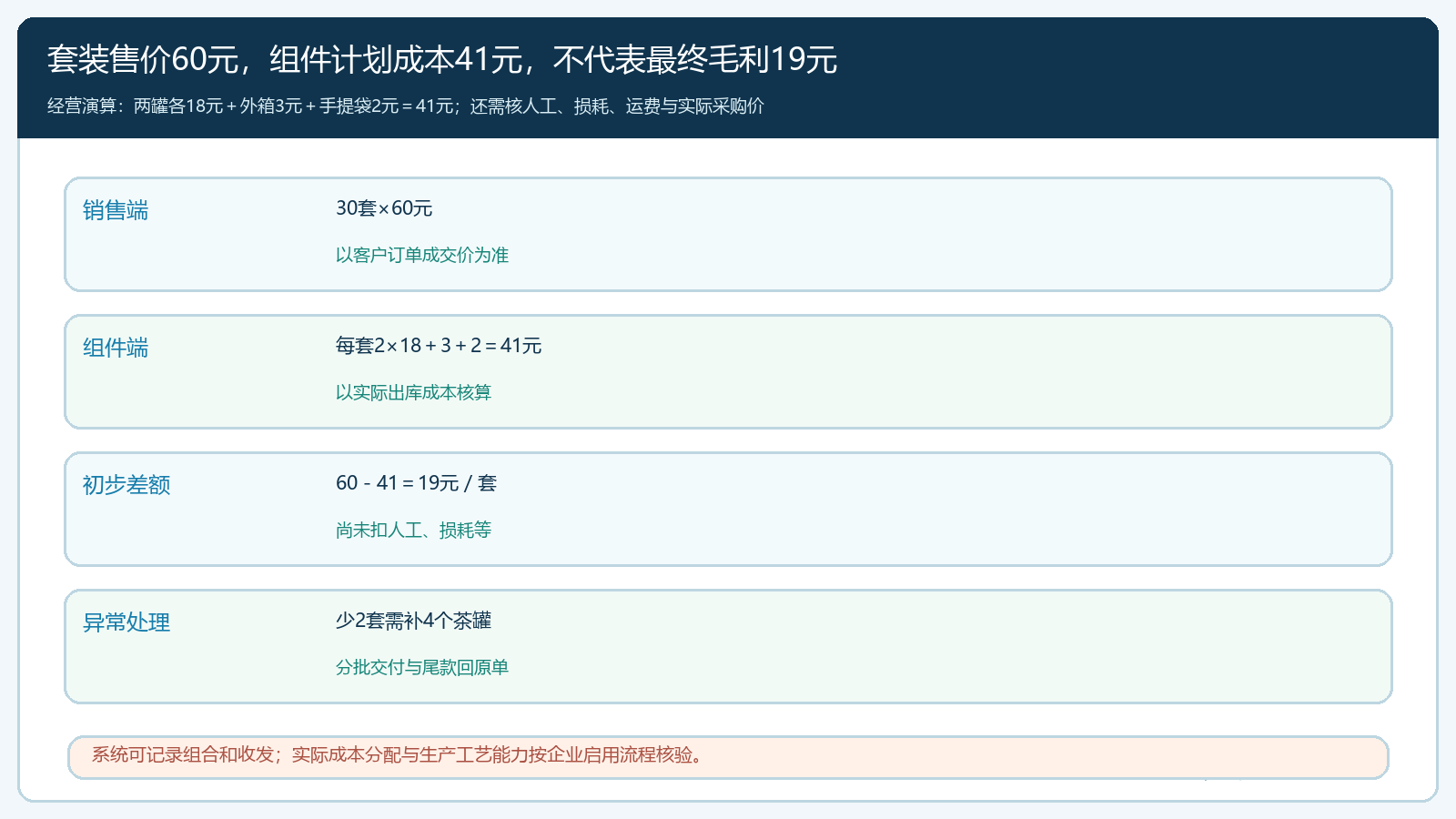The height and width of the screenshot is (819, 1456).
Task: Click the orange footer note about 系统可记录组合和收发
Action: tap(728, 757)
